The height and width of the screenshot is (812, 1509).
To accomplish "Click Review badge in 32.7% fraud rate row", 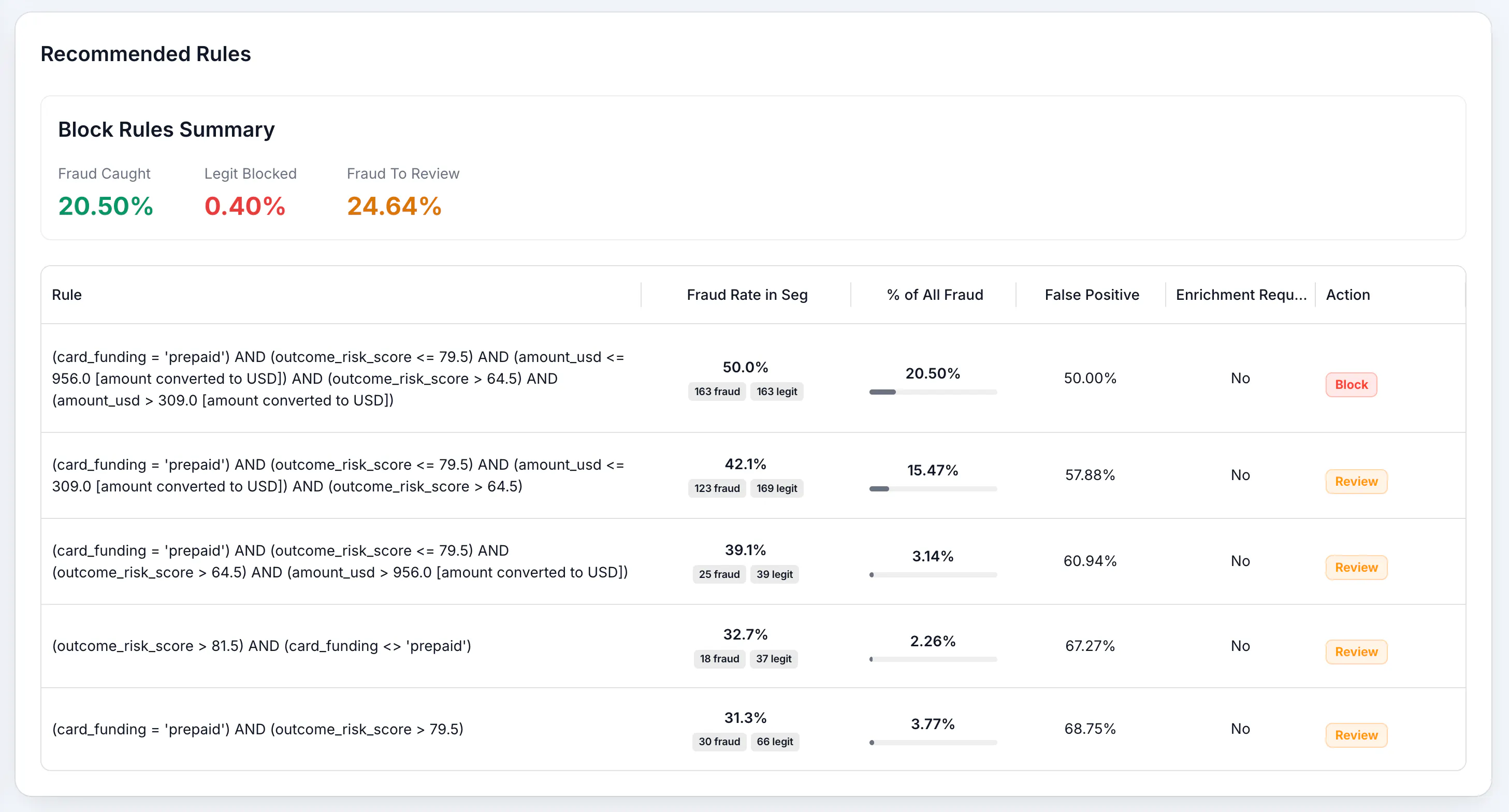I will 1356,652.
